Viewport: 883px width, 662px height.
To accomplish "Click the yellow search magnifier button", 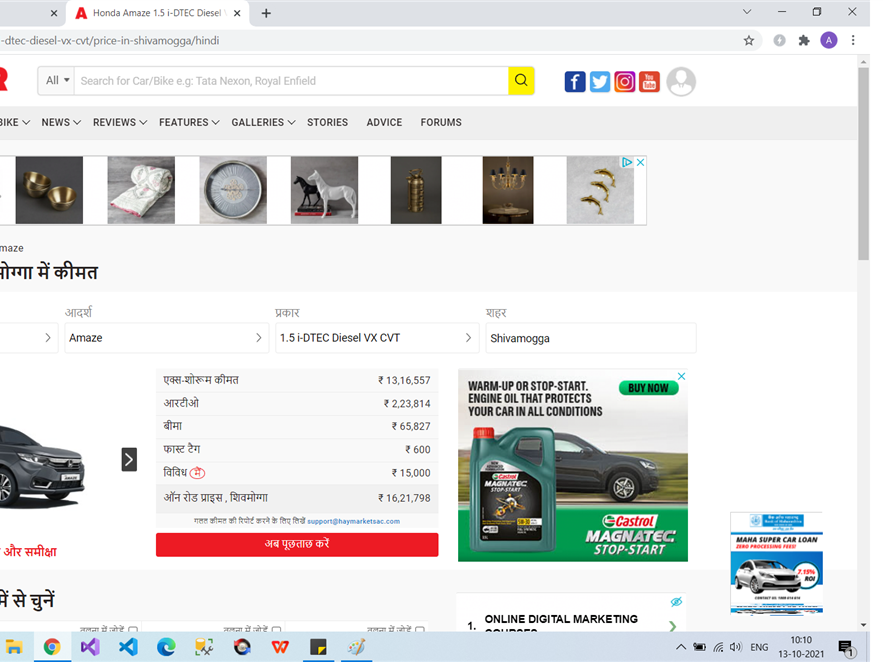I will point(521,81).
